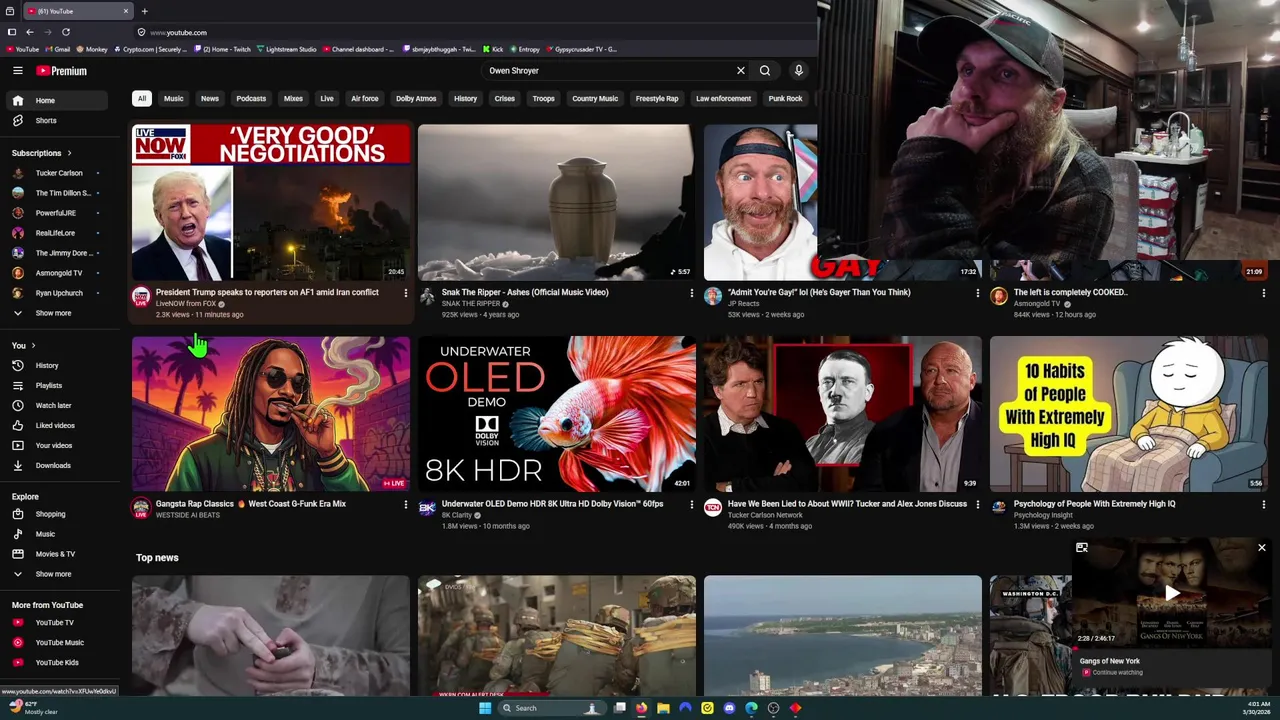Select the Freestyle Rap filter chip
The width and height of the screenshot is (1280, 720).
[x=657, y=99]
